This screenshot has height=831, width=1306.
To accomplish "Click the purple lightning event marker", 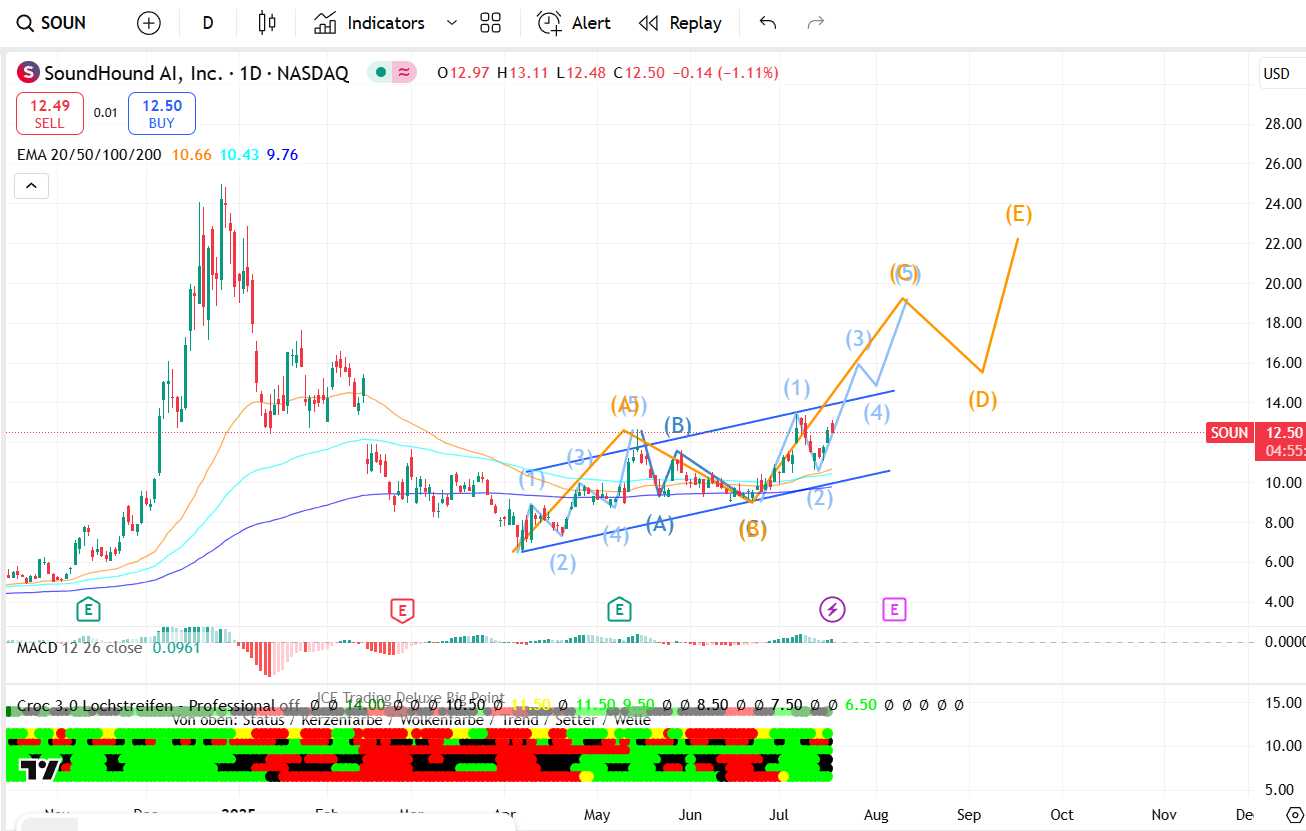I will 832,609.
